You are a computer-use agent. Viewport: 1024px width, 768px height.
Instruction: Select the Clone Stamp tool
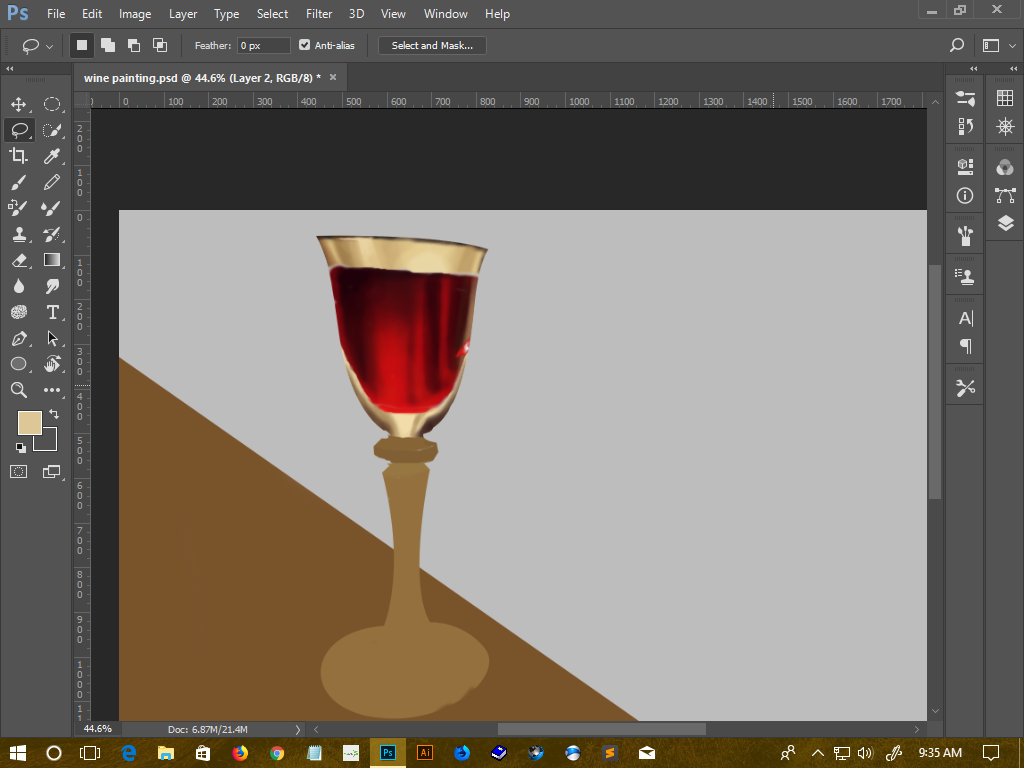[19, 234]
